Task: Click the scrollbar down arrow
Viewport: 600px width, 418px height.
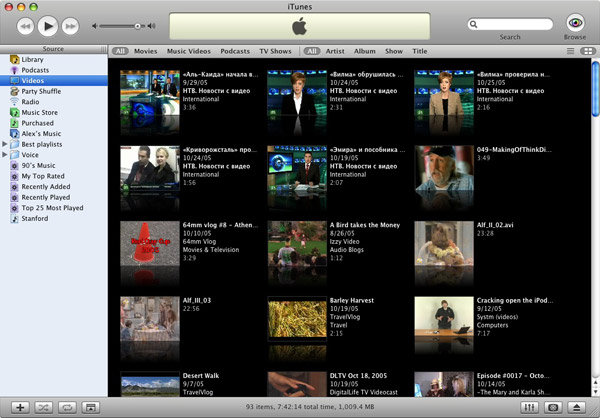Action: (x=595, y=391)
